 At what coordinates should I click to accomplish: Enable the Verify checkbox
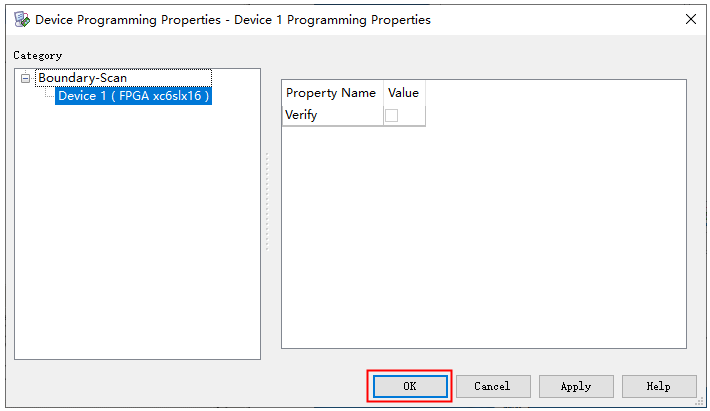391,115
